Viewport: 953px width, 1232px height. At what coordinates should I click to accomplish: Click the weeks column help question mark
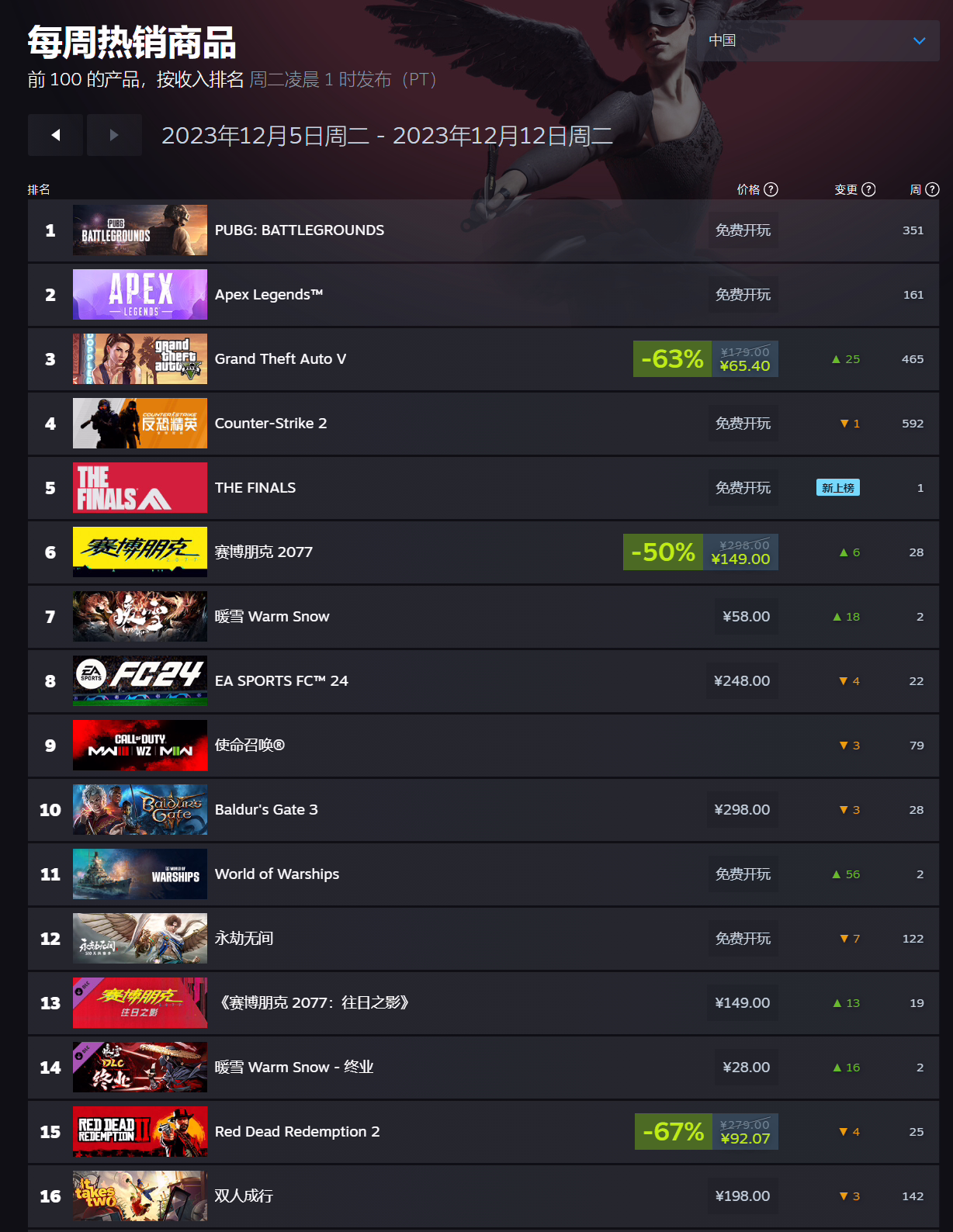pyautogui.click(x=932, y=189)
